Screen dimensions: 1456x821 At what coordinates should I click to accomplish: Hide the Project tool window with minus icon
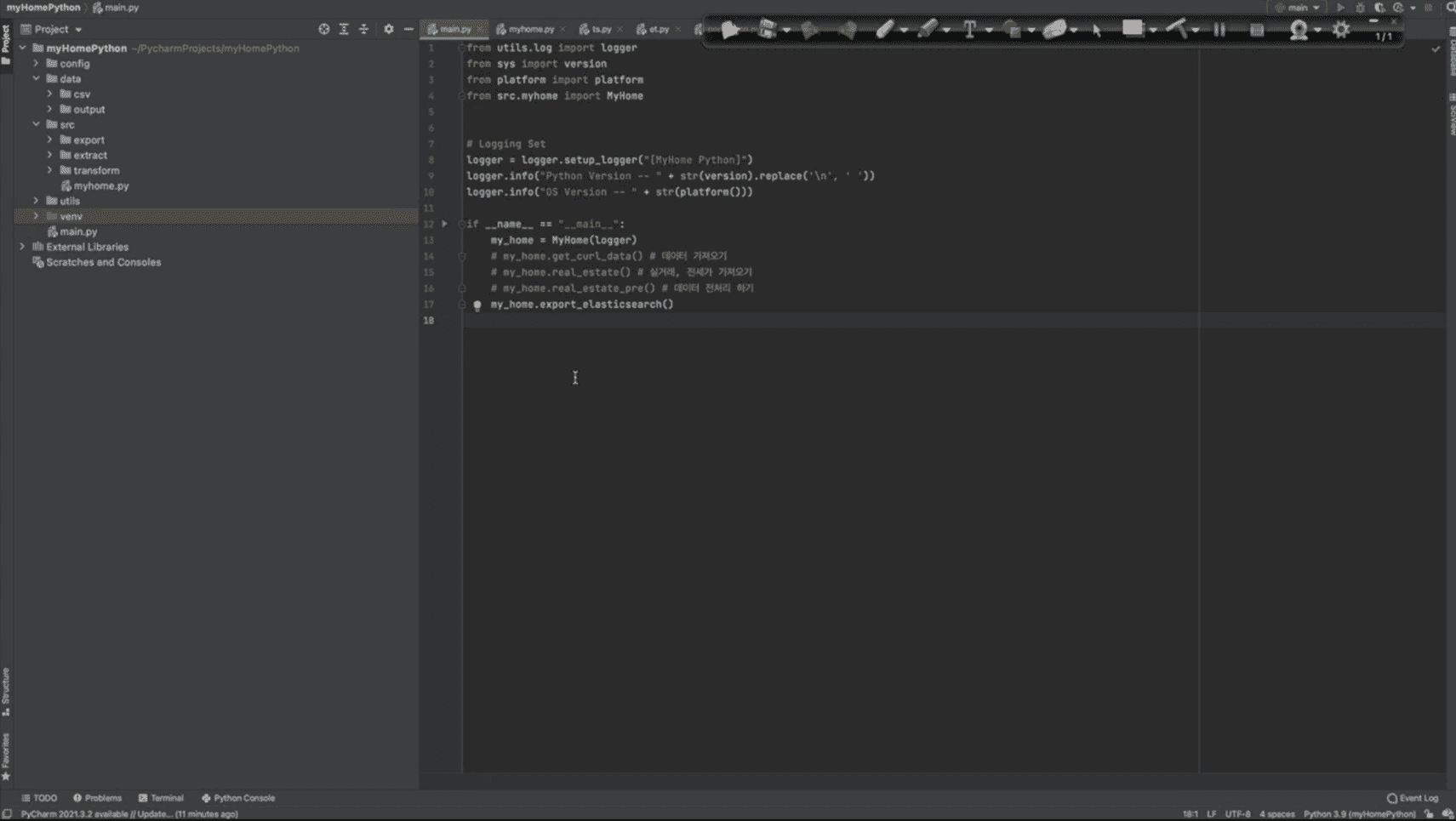click(x=408, y=29)
